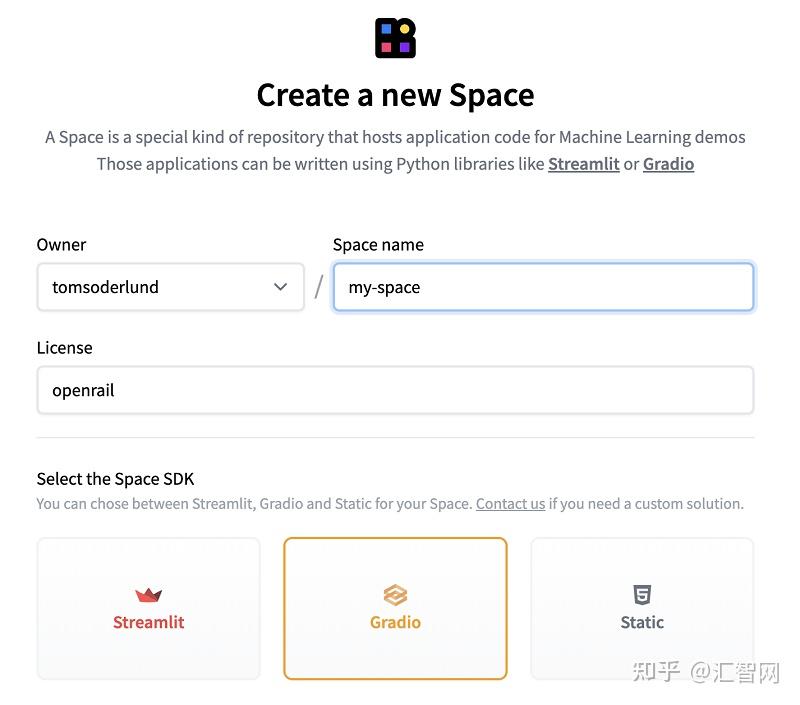The width and height of the screenshot is (800, 705).
Task: Choose Streamlit as the Space SDK
Action: (x=148, y=608)
